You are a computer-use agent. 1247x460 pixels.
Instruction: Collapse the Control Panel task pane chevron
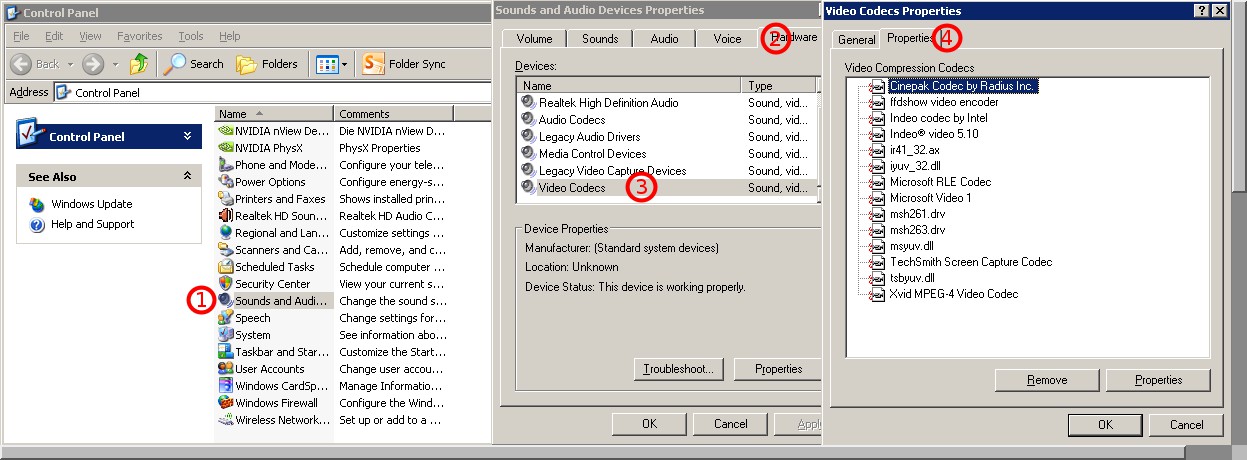point(187,137)
